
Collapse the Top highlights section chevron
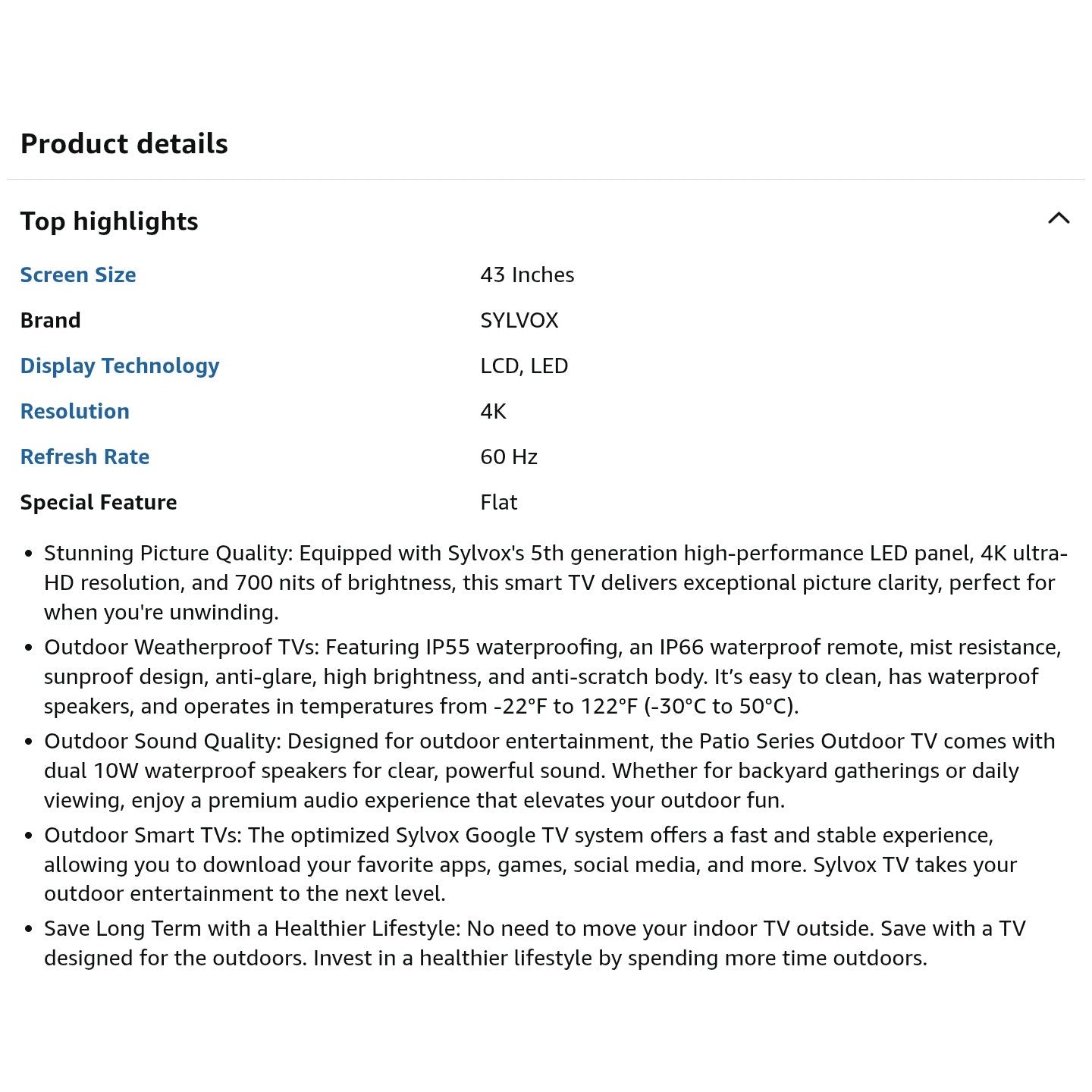tap(1059, 218)
